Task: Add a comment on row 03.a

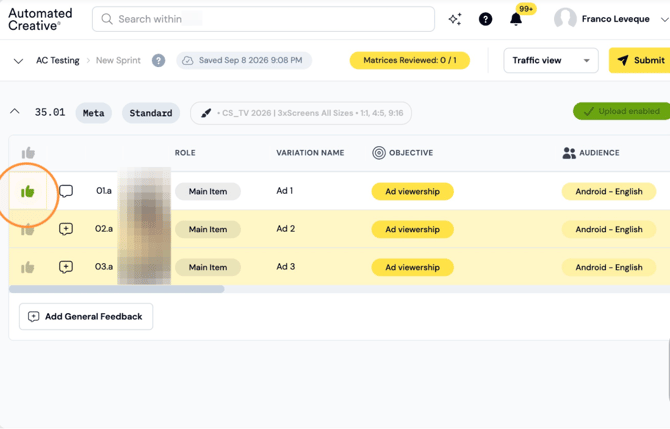Action: point(66,267)
